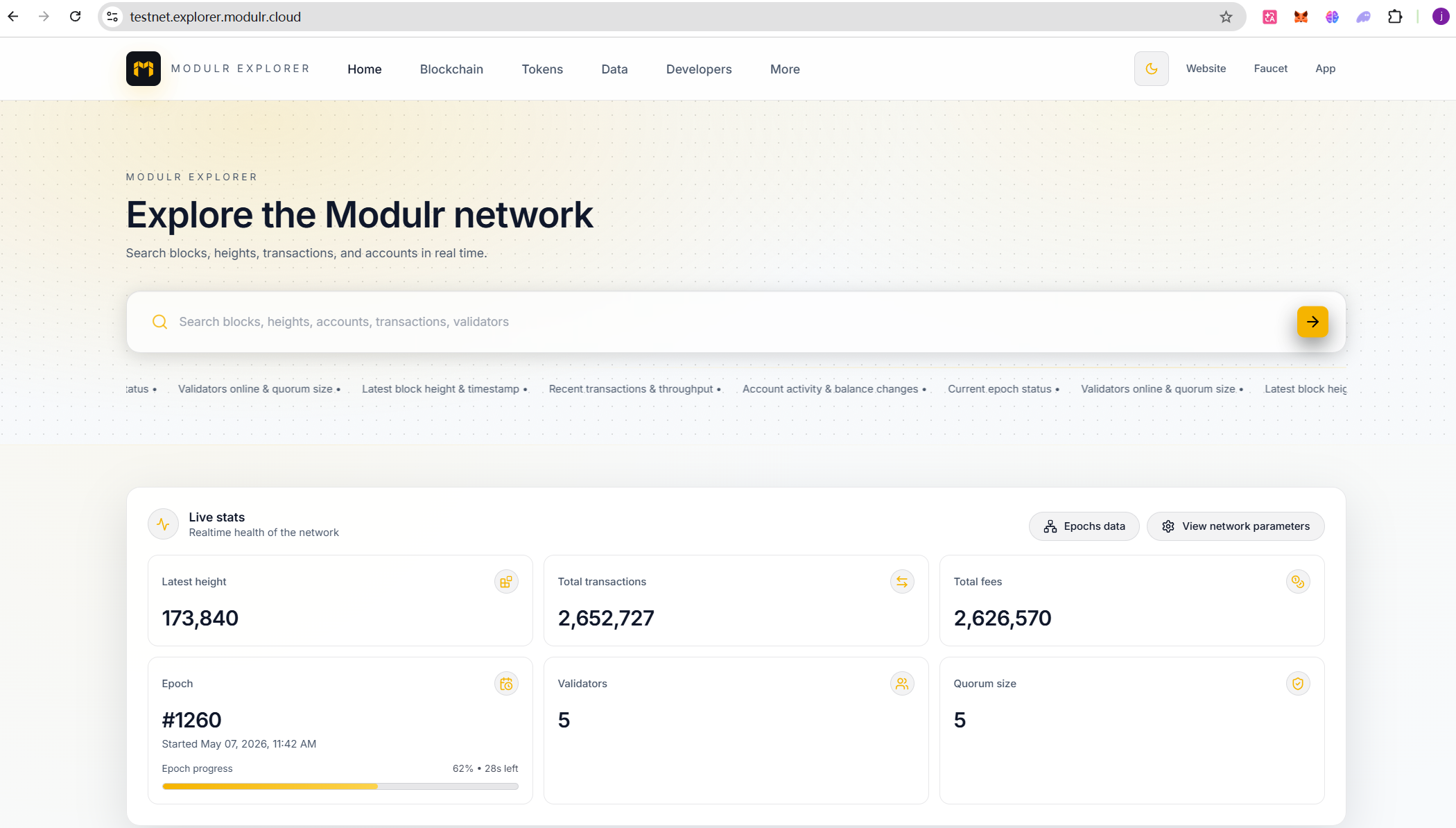Click the browser forward arrow
The height and width of the screenshot is (828, 1456).
[44, 17]
